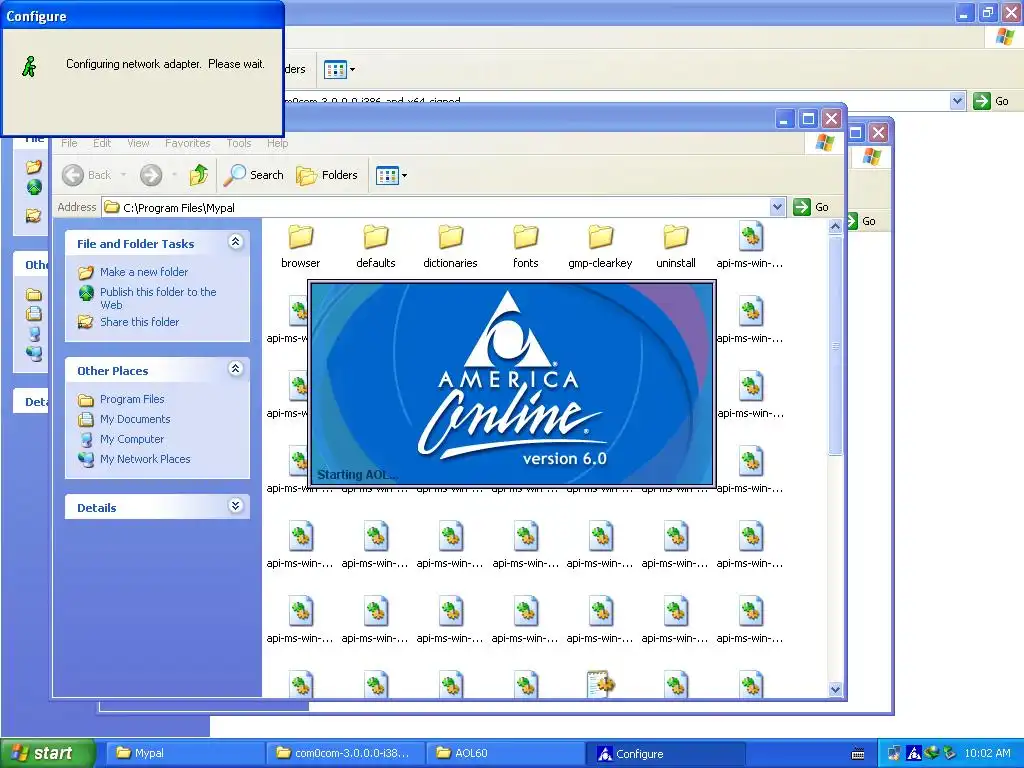Click scroll down arrow in Mypal file list
Image resolution: width=1024 pixels, height=768 pixels.
835,690
